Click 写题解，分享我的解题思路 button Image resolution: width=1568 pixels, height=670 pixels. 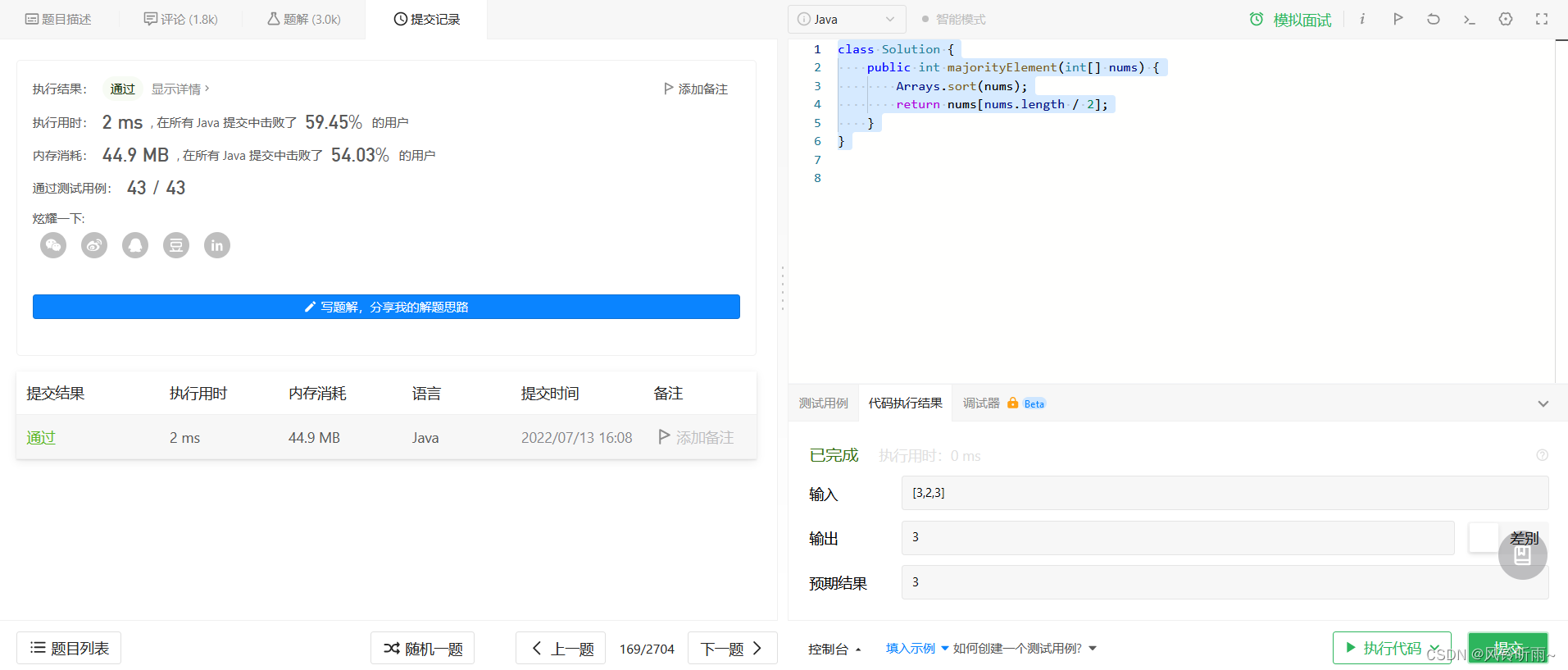pos(386,307)
